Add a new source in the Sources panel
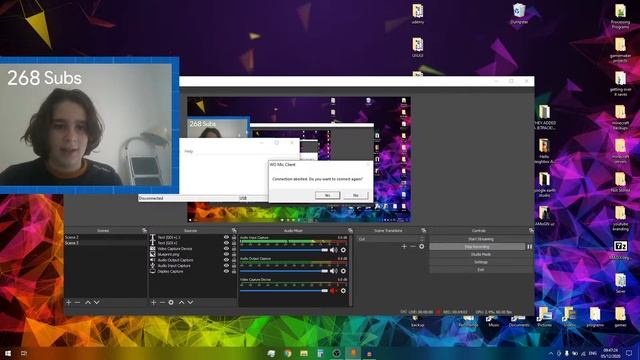Image resolution: width=640 pixels, height=360 pixels. tap(153, 302)
